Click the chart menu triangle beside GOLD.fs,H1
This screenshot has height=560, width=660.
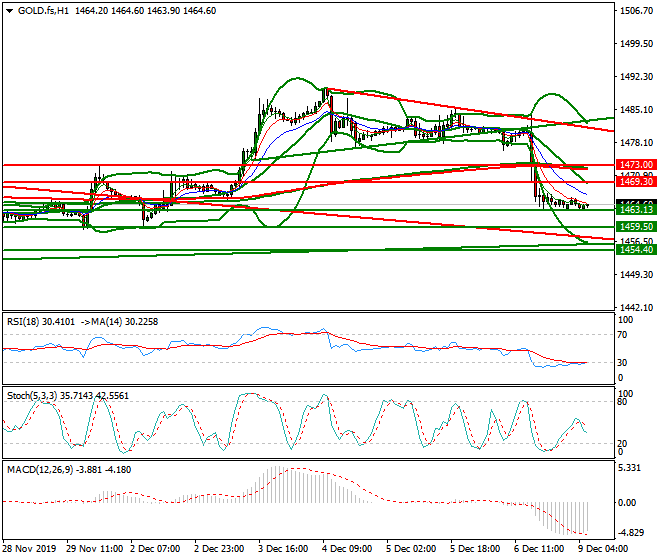[9, 11]
